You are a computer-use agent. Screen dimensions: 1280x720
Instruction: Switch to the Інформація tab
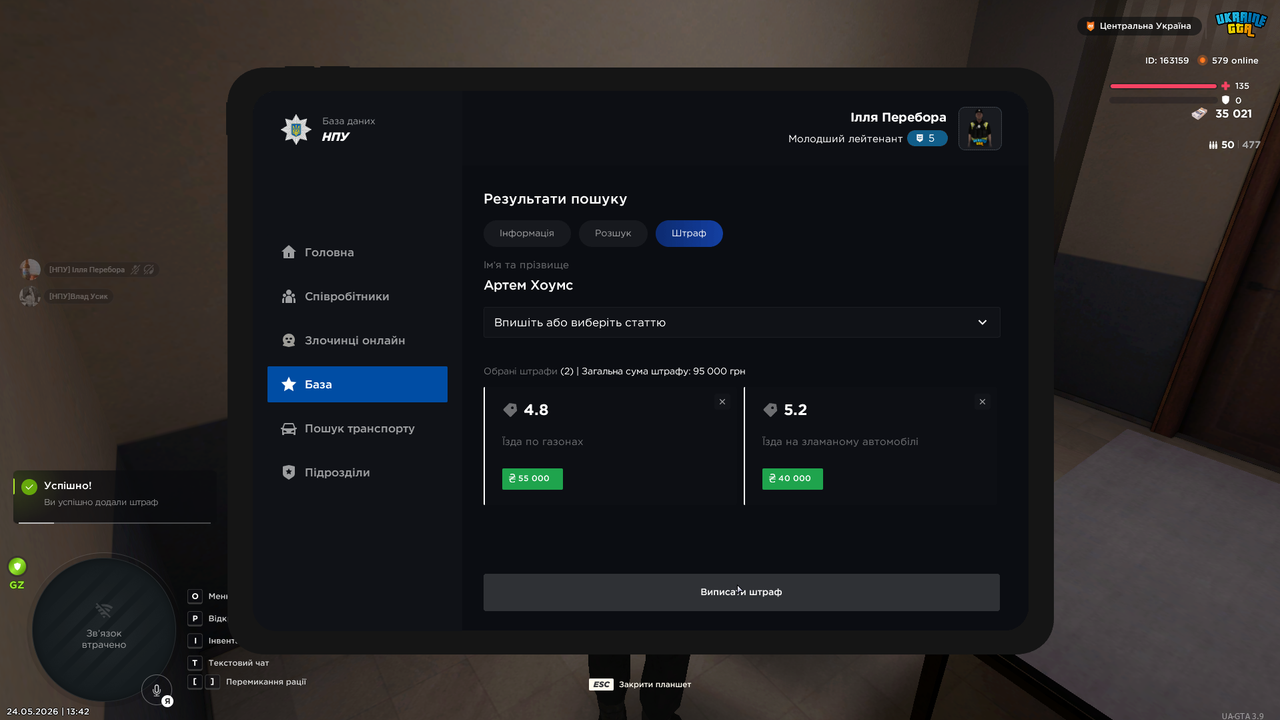(527, 233)
